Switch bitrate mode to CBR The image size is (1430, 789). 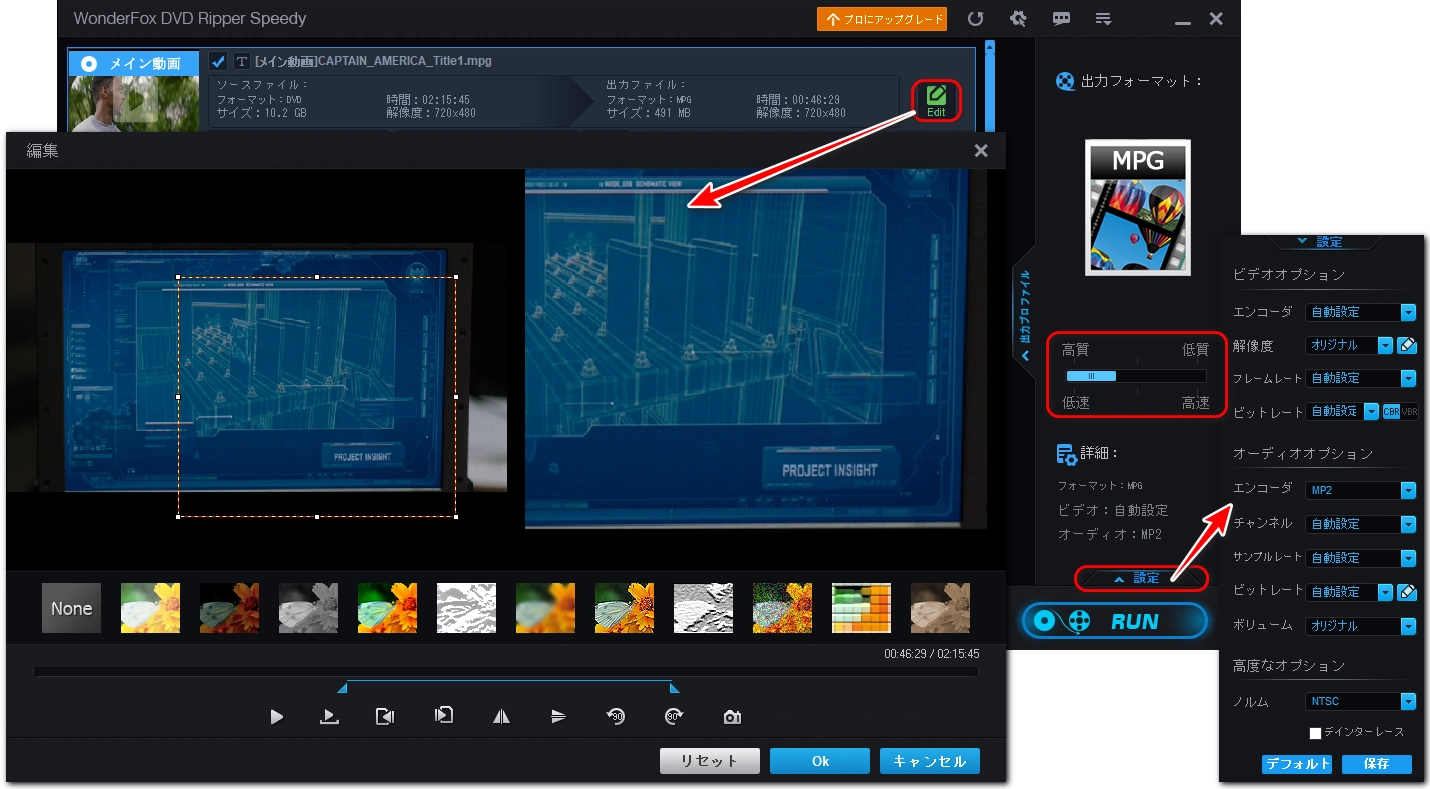coord(1390,411)
